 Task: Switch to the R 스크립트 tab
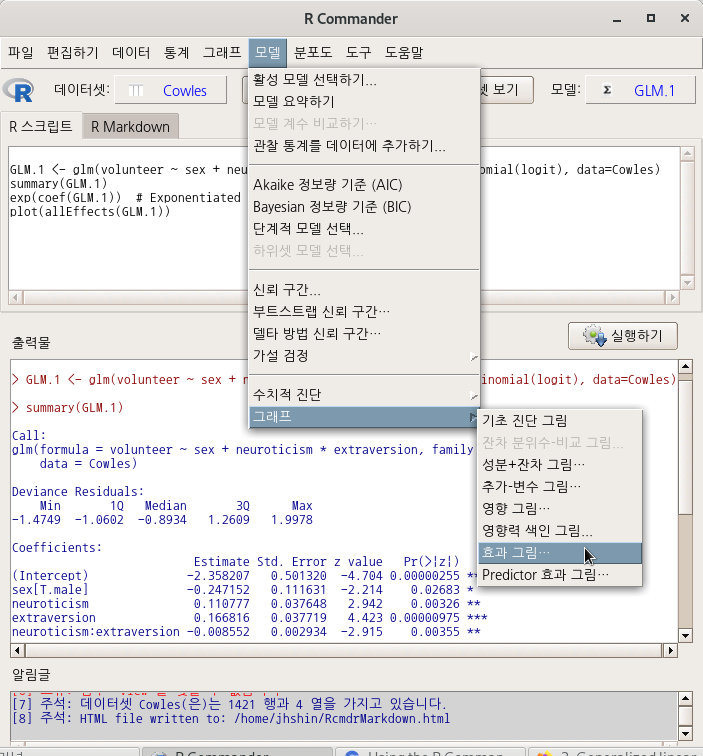coord(41,126)
